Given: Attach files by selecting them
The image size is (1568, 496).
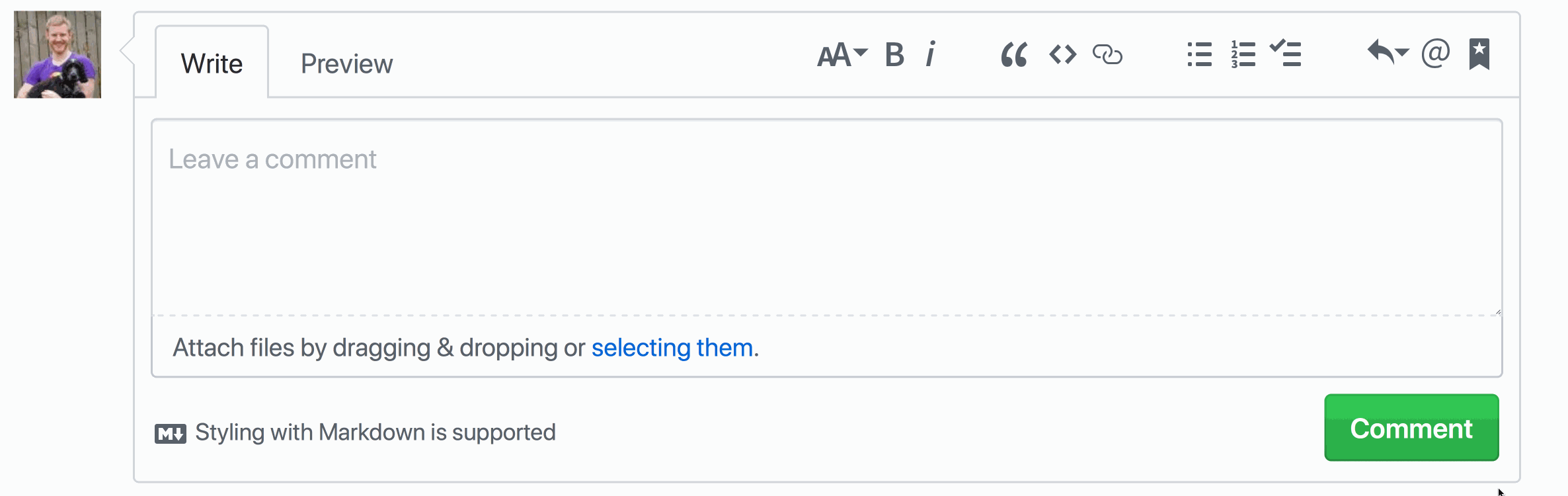Looking at the screenshot, I should (x=671, y=347).
